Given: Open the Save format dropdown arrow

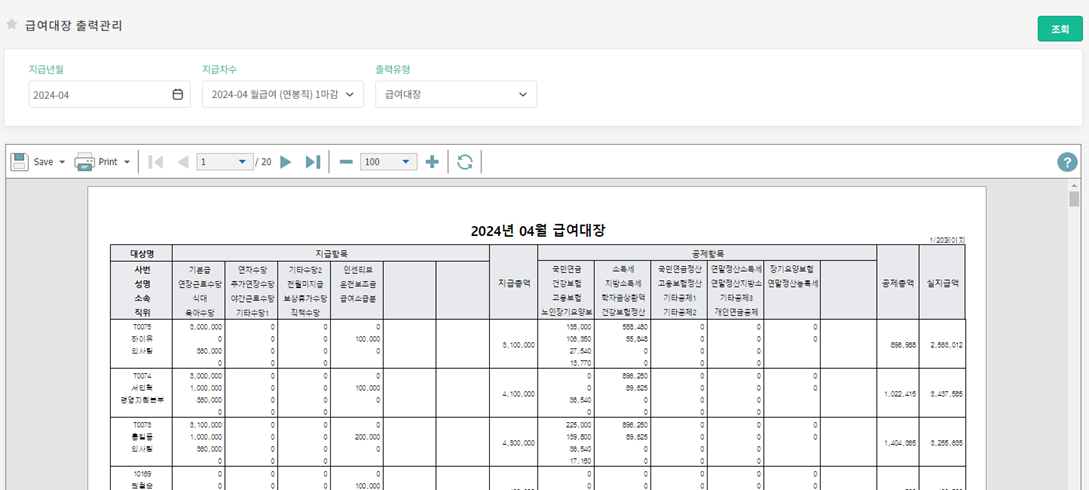Looking at the screenshot, I should [x=62, y=162].
